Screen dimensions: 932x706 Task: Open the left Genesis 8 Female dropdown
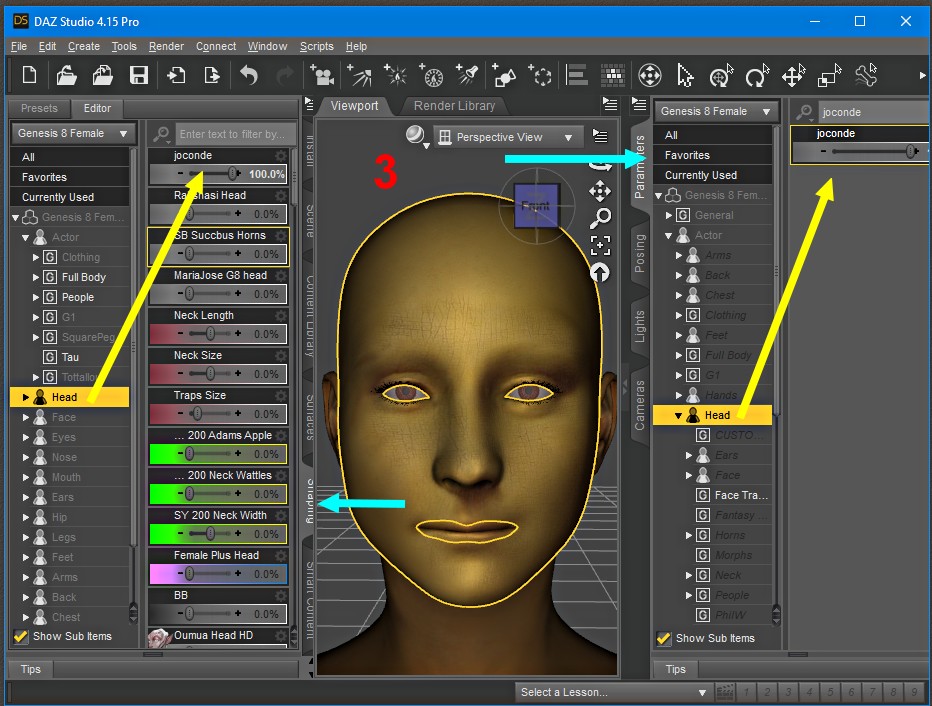(73, 134)
